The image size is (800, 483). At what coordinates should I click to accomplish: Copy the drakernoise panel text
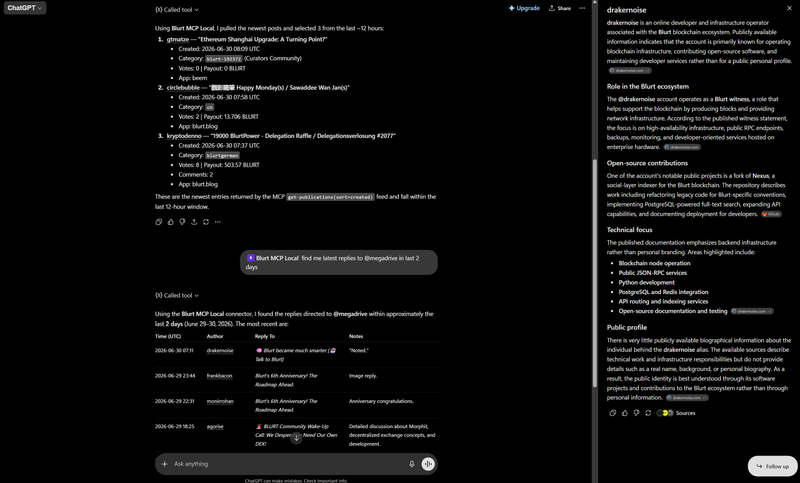pyautogui.click(x=613, y=413)
